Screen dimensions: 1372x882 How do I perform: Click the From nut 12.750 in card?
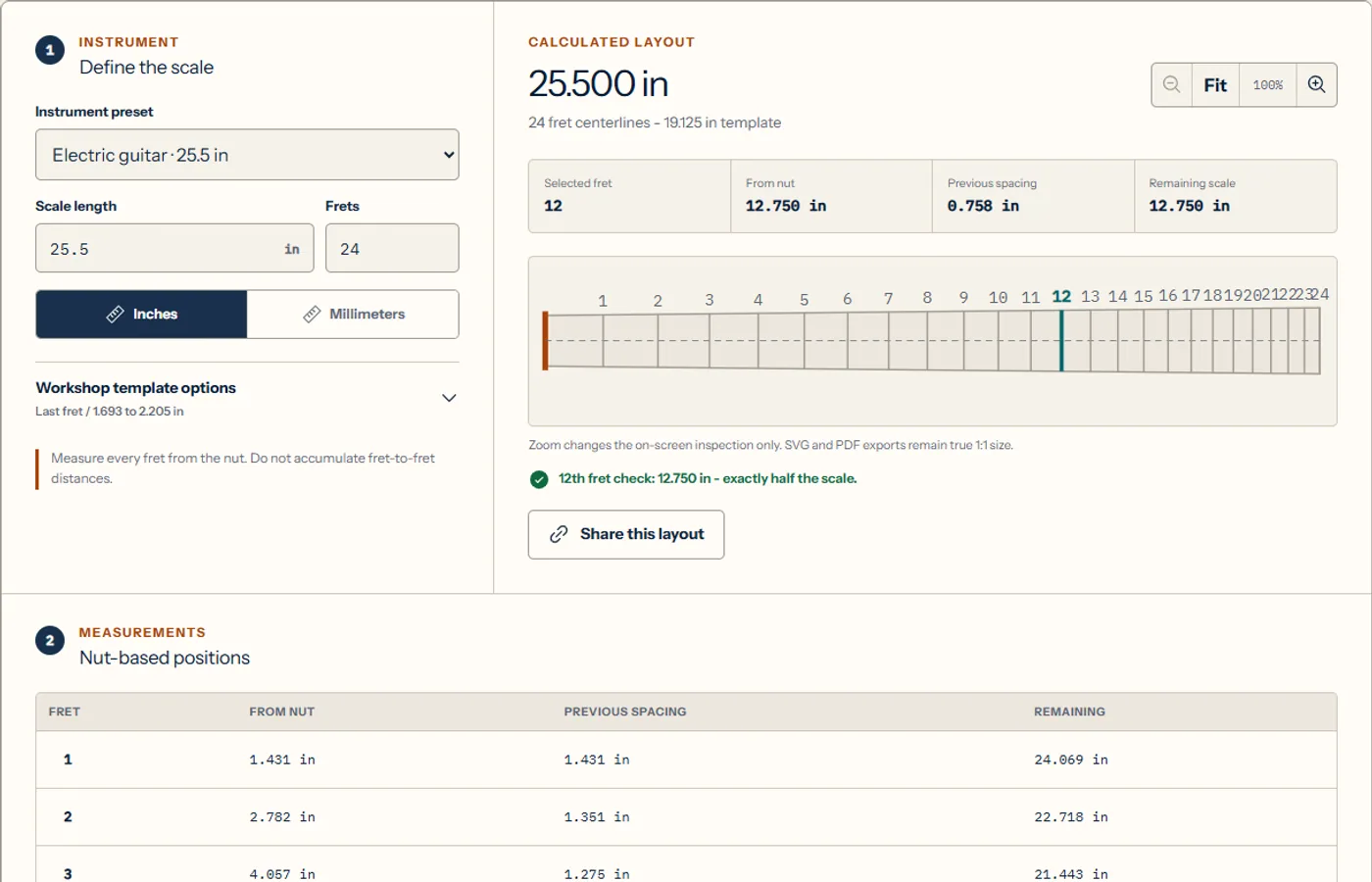click(832, 196)
